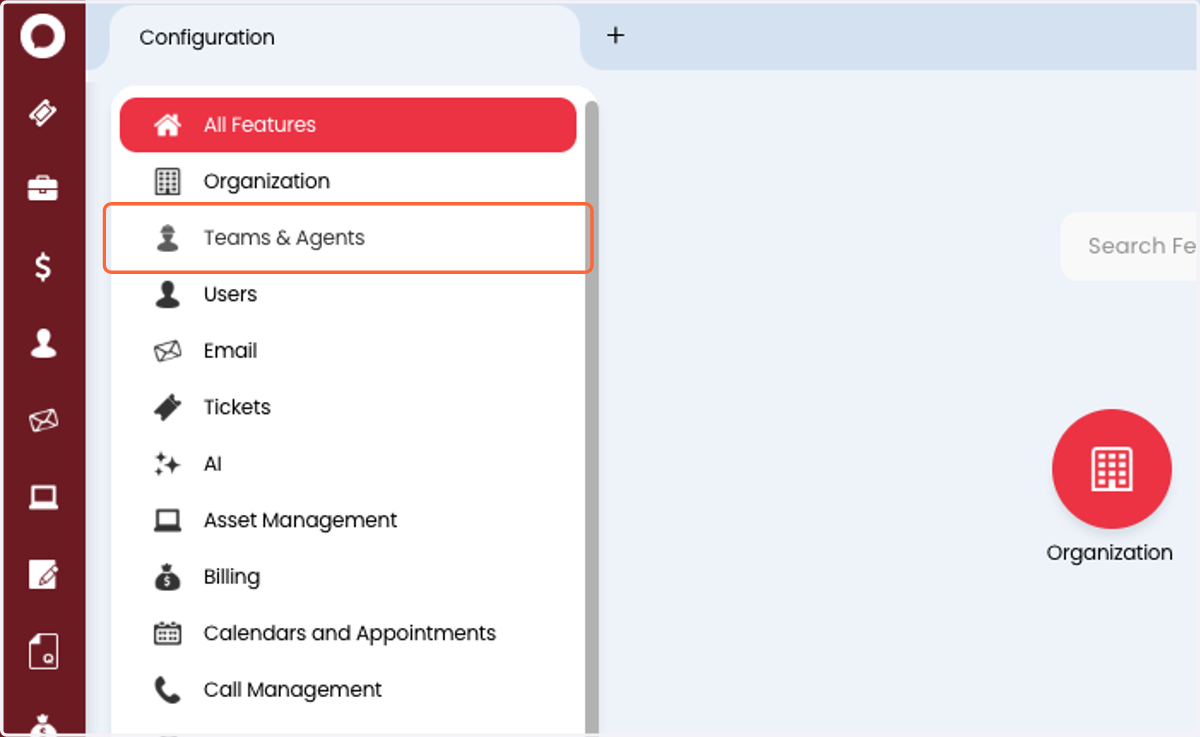Open the AI menu entry
Screen dimensions: 1200x737
point(348,464)
